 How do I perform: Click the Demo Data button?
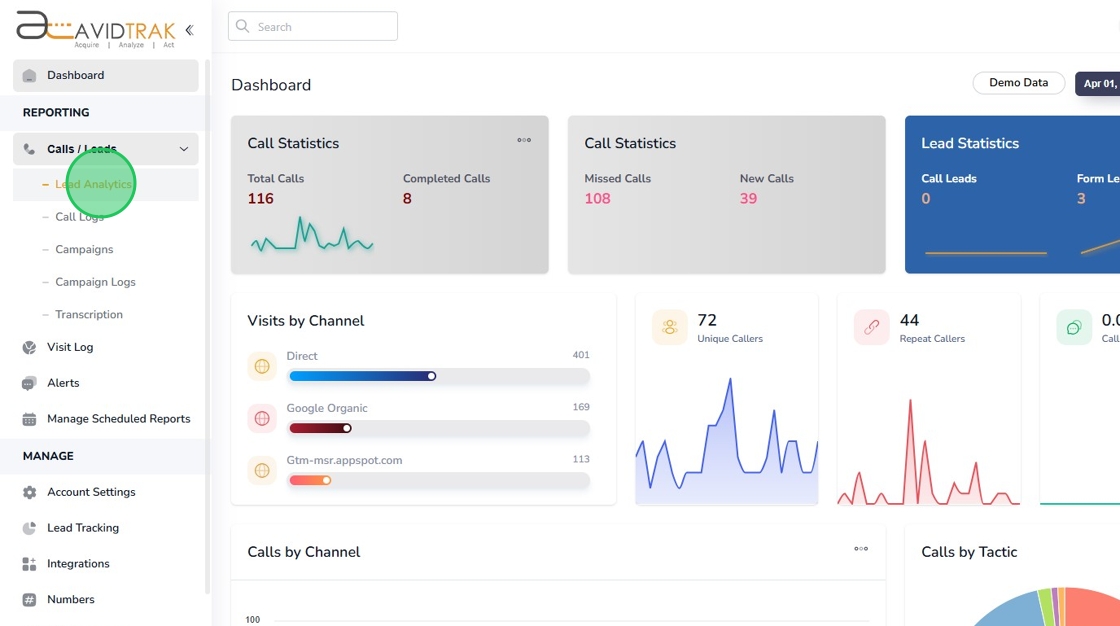tap(1018, 83)
